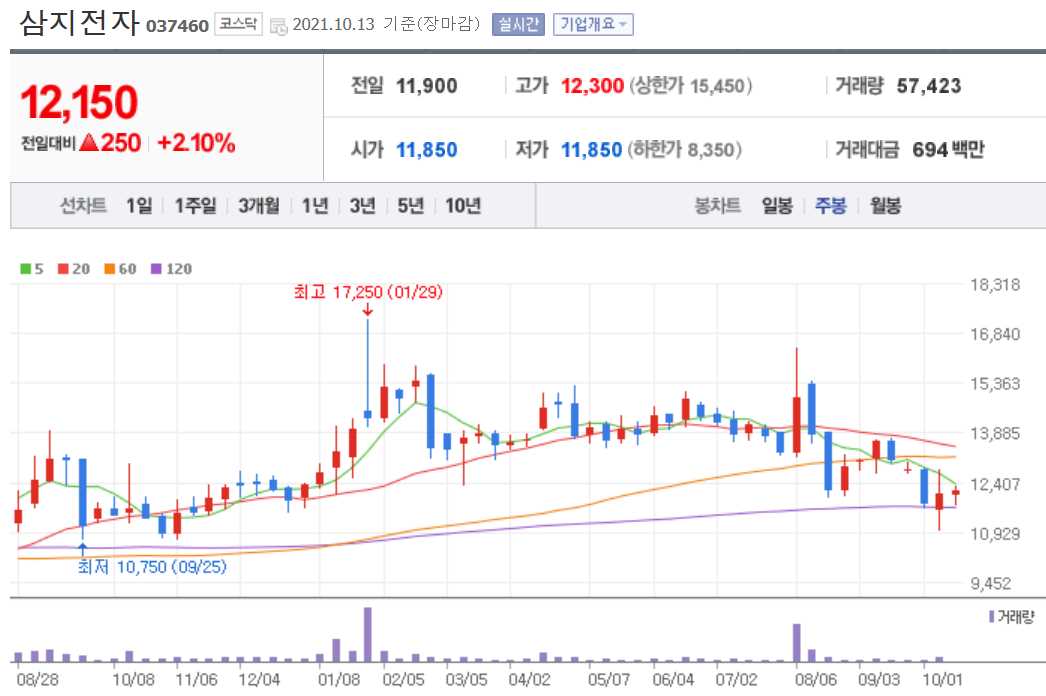Image resolution: width=1046 pixels, height=696 pixels.
Task: Click the 02/05 date axis label
Action: [403, 679]
